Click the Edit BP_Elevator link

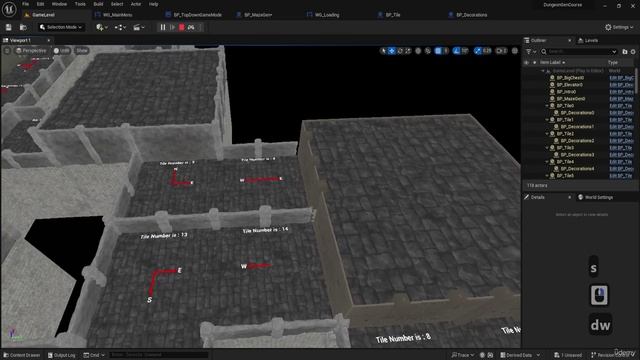[621, 85]
